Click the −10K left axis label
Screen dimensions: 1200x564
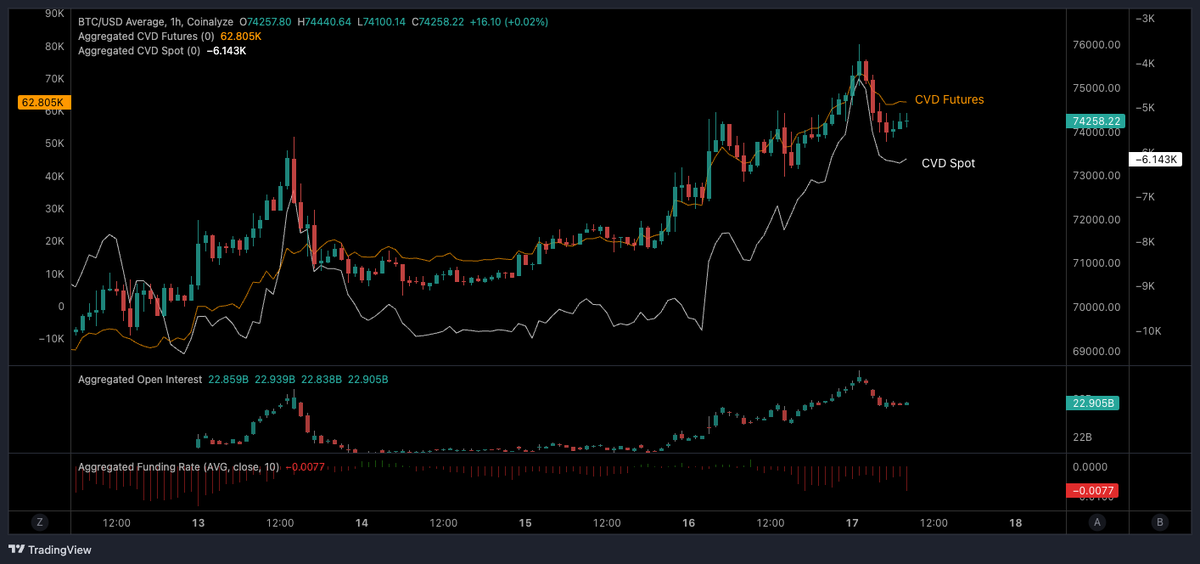[x=50, y=339]
